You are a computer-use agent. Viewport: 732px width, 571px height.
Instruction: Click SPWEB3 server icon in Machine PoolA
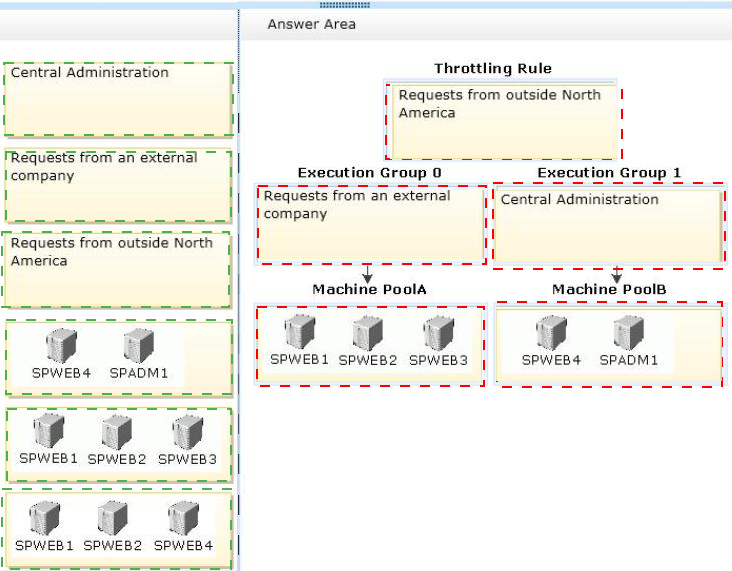coord(438,334)
